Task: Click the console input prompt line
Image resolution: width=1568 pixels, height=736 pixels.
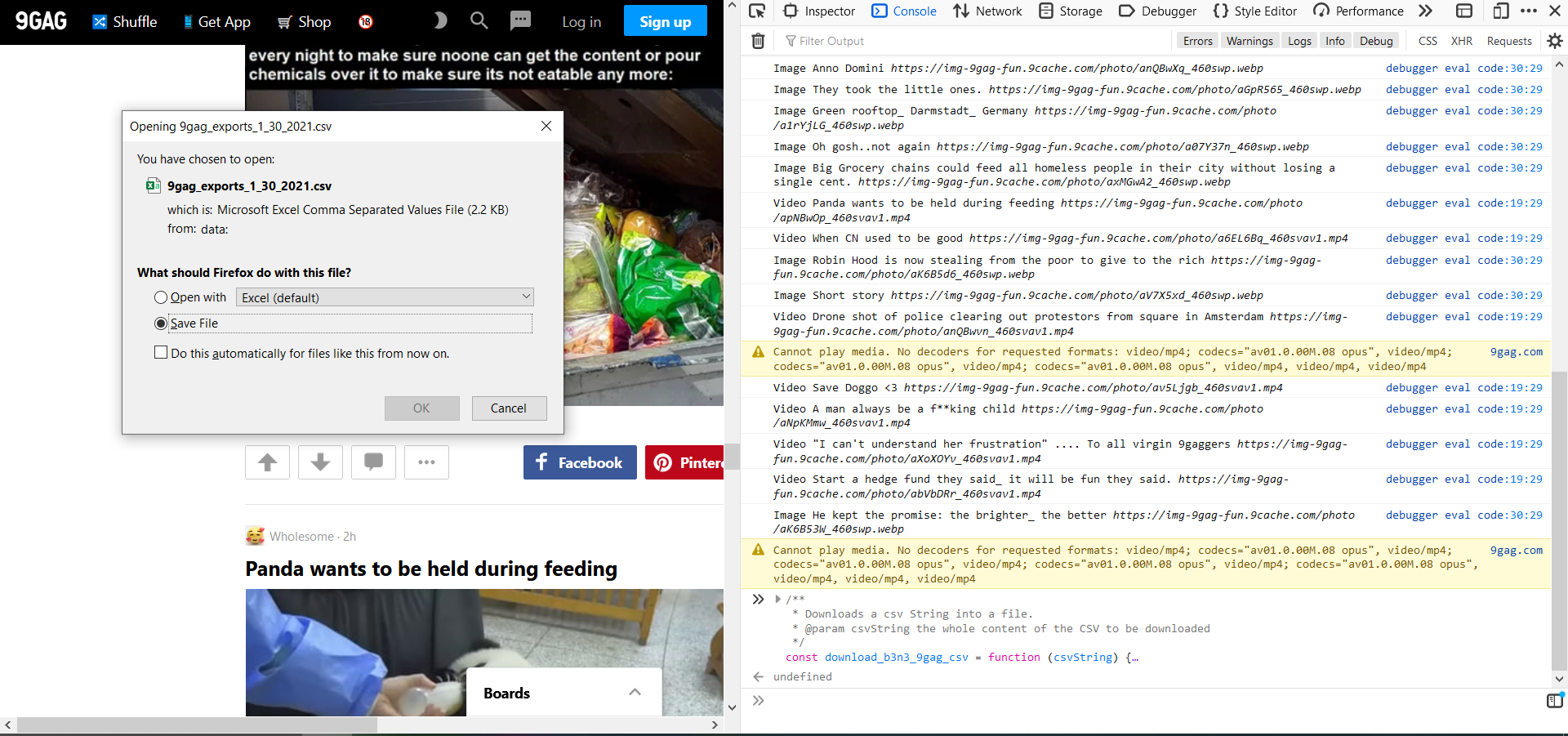Action: coord(1151,700)
